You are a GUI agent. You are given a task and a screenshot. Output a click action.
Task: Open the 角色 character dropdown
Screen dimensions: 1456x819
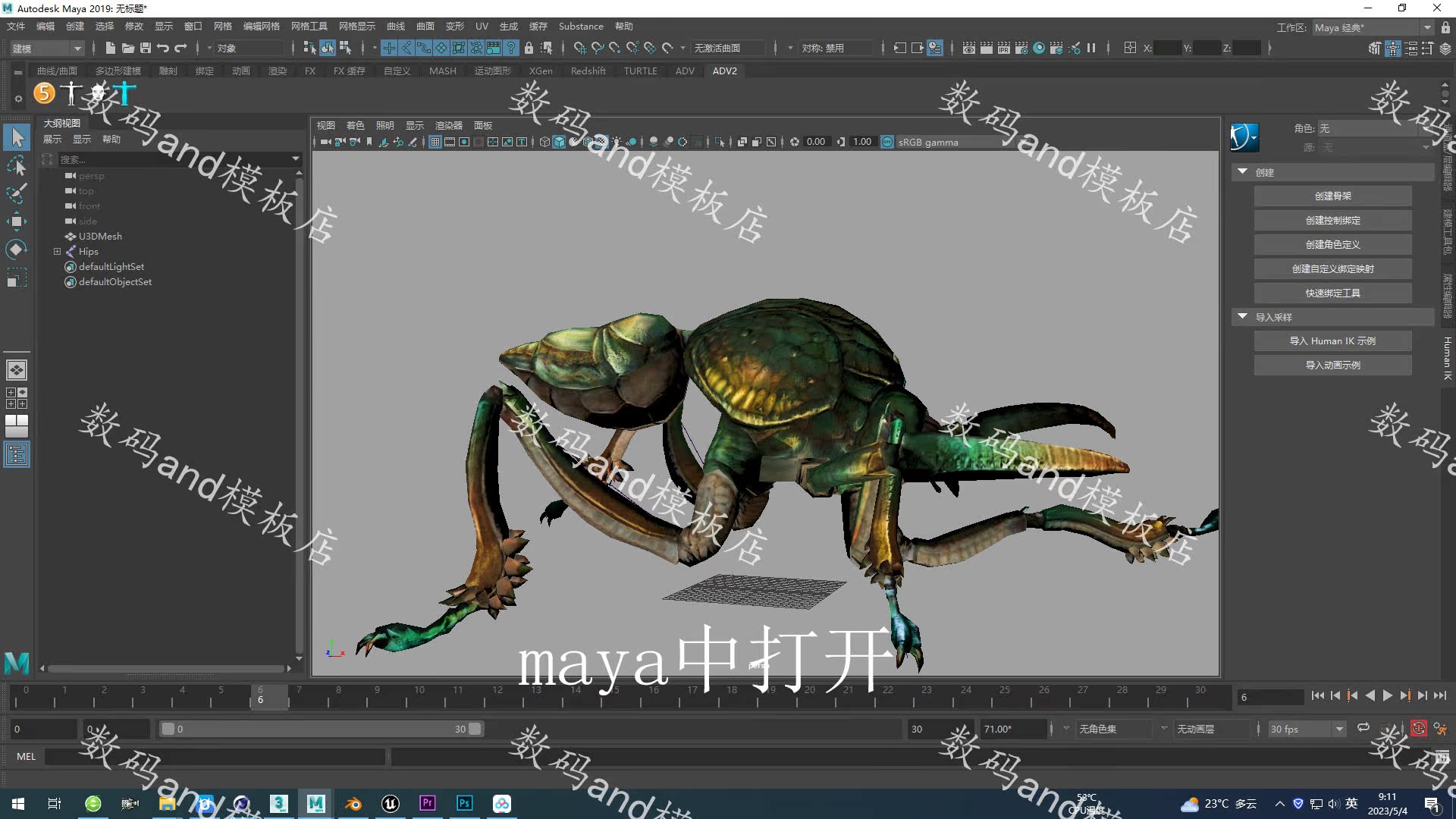coord(1374,128)
